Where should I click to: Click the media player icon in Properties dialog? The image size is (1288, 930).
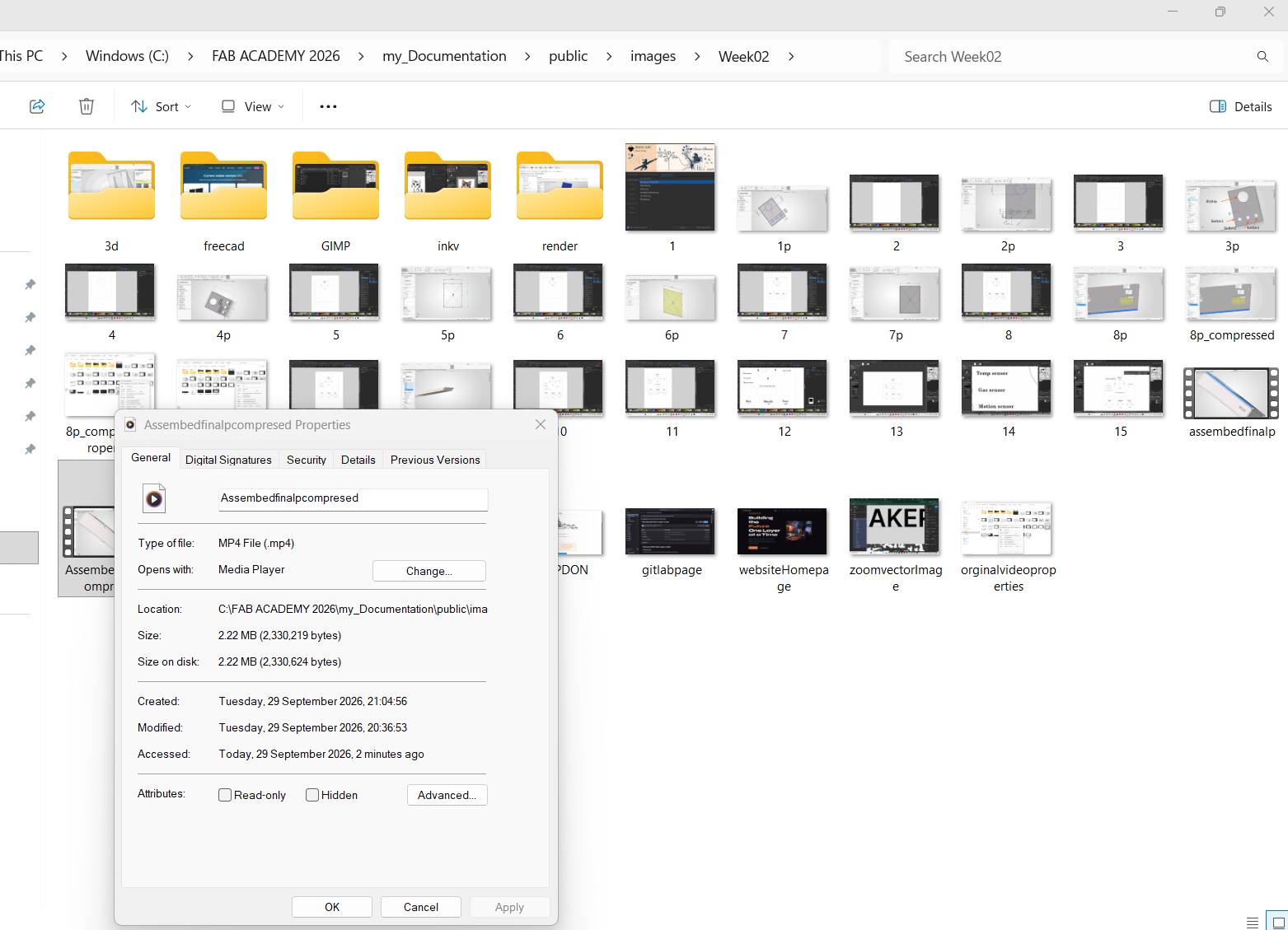pos(154,498)
